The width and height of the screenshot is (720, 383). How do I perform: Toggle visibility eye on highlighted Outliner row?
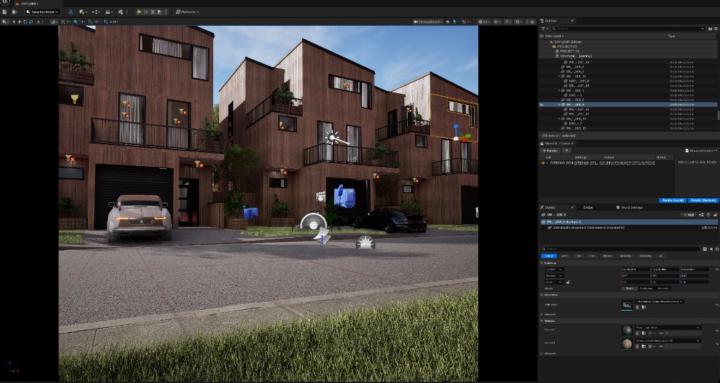click(541, 105)
